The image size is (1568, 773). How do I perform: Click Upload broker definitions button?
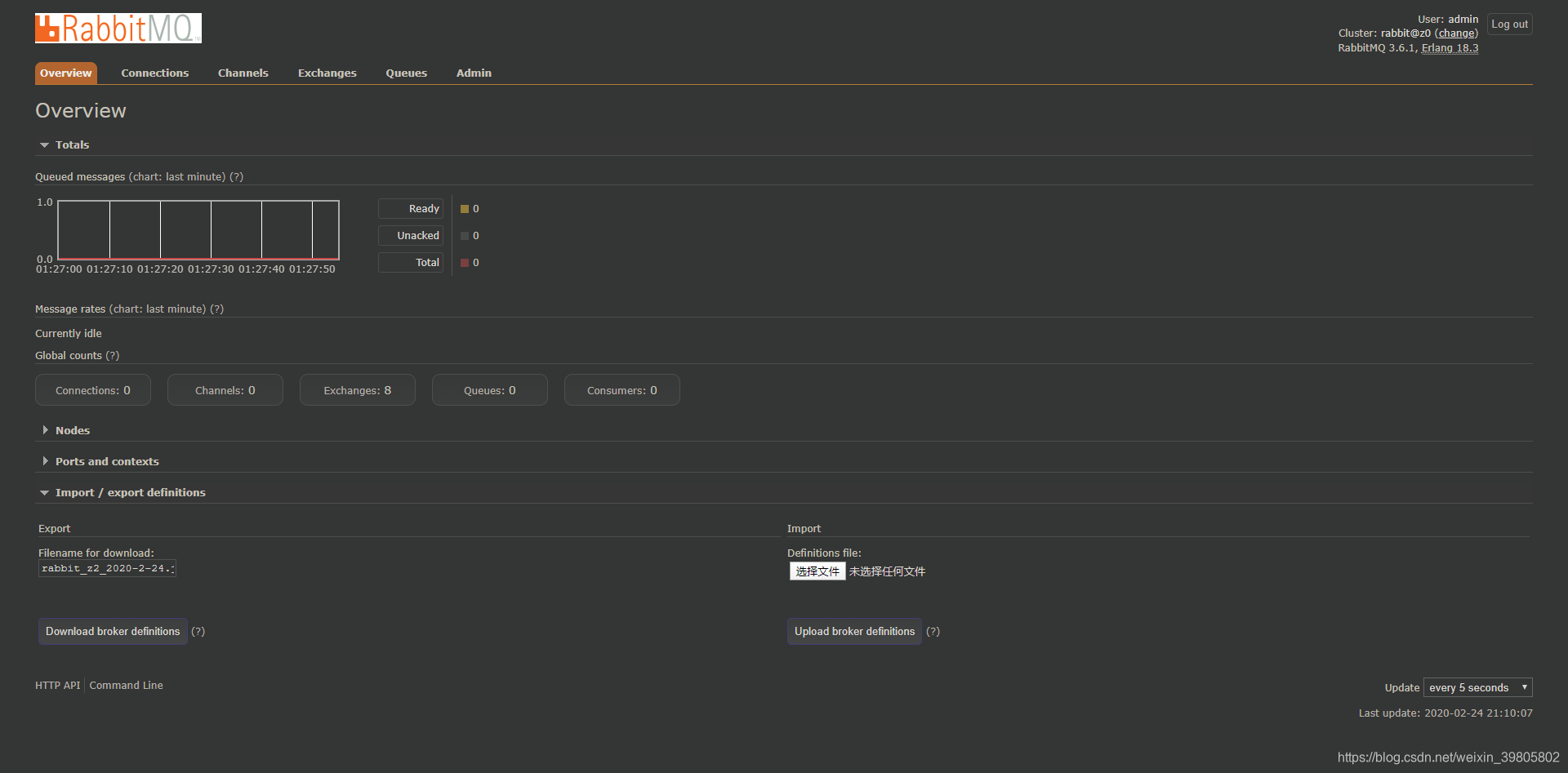pyautogui.click(x=854, y=632)
